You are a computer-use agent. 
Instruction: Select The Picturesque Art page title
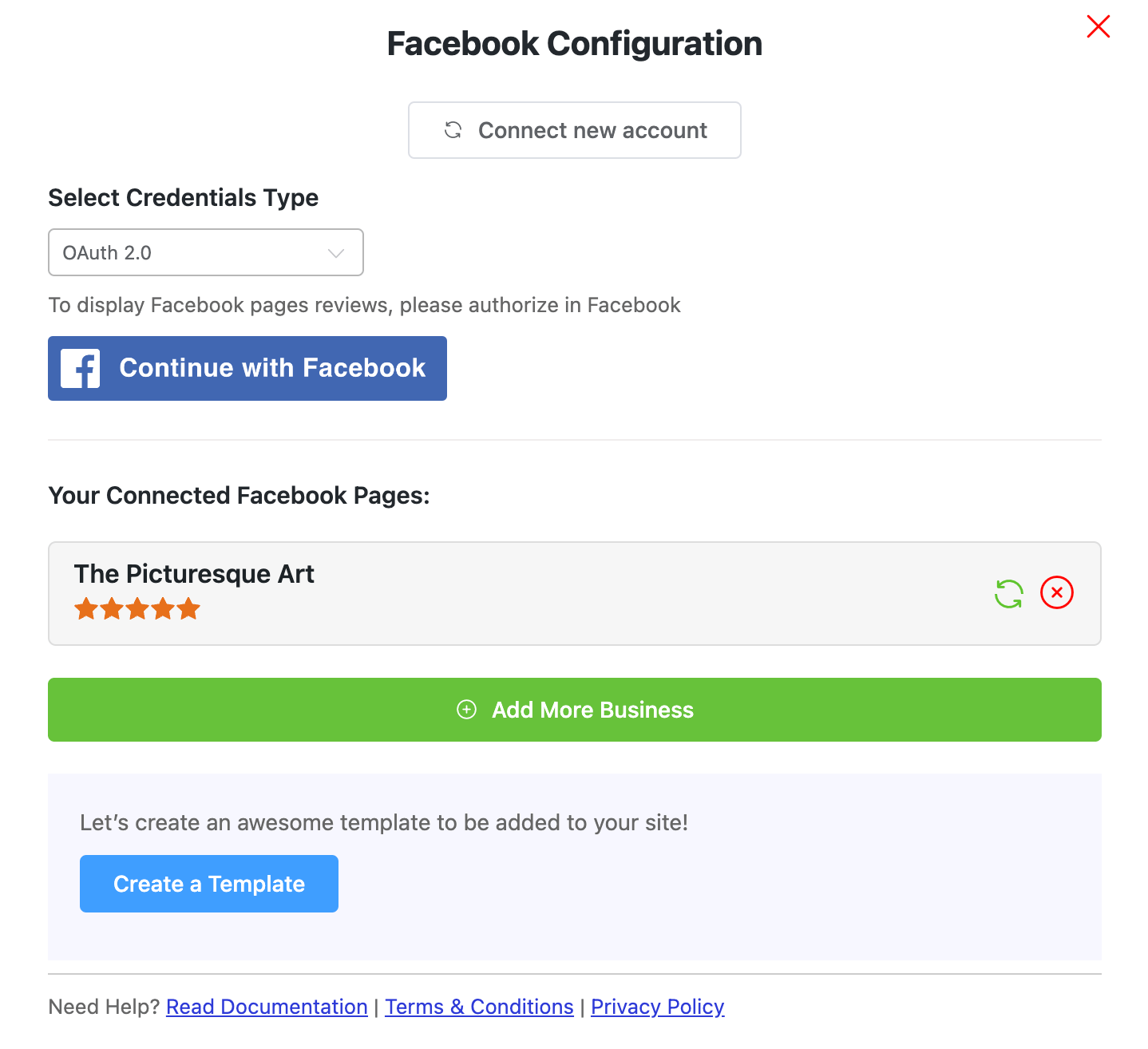click(194, 574)
